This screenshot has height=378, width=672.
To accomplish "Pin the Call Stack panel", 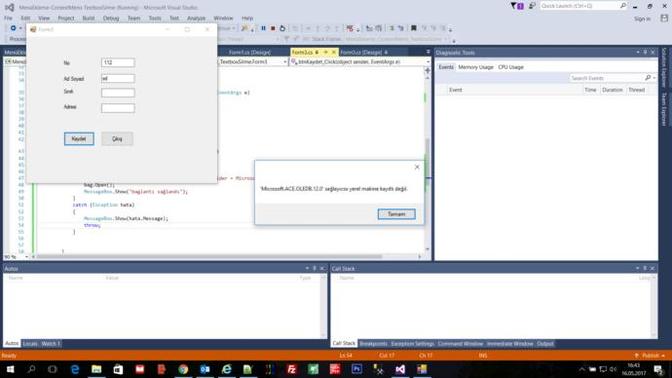I will (x=645, y=268).
